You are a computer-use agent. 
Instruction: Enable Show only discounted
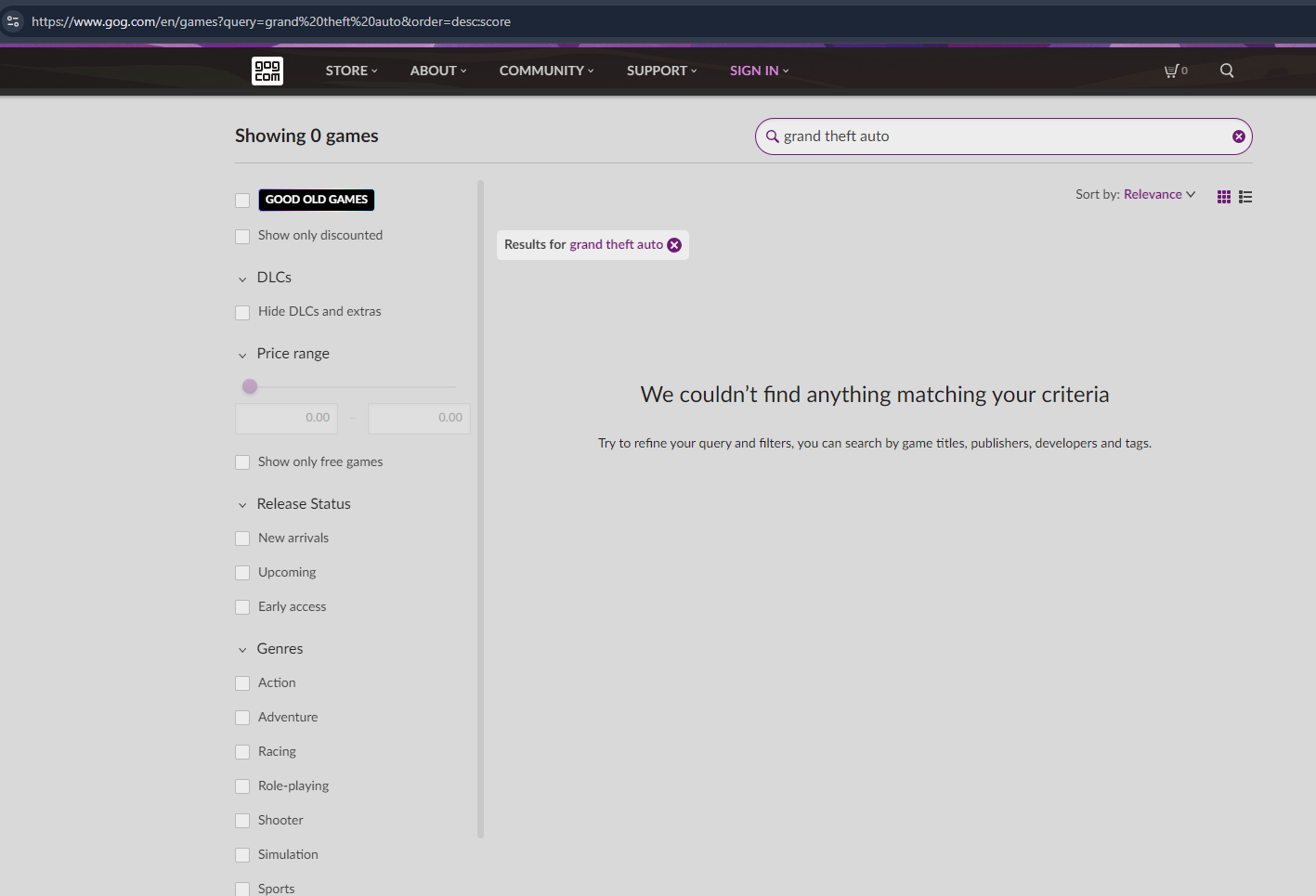tap(242, 237)
